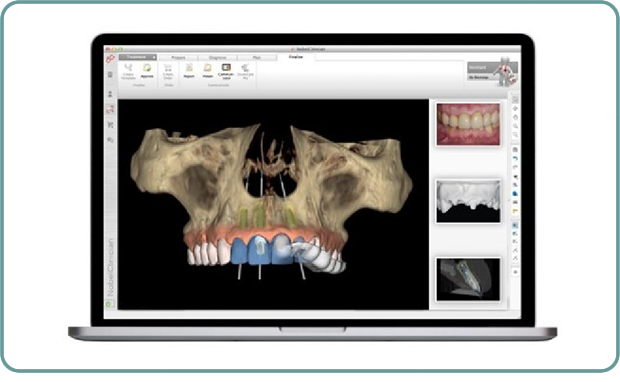Image resolution: width=620 pixels, height=382 pixels.
Task: Click the blue undo arrow icon
Action: click(x=515, y=159)
